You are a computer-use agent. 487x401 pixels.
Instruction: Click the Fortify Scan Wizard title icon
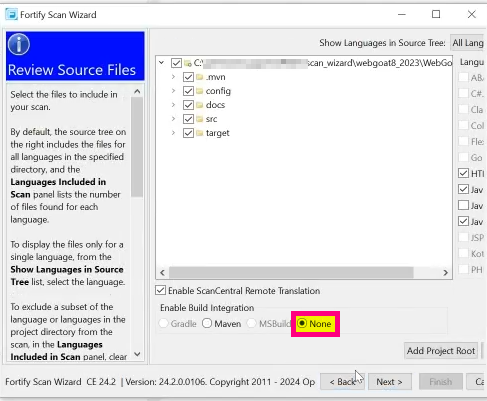pos(11,15)
